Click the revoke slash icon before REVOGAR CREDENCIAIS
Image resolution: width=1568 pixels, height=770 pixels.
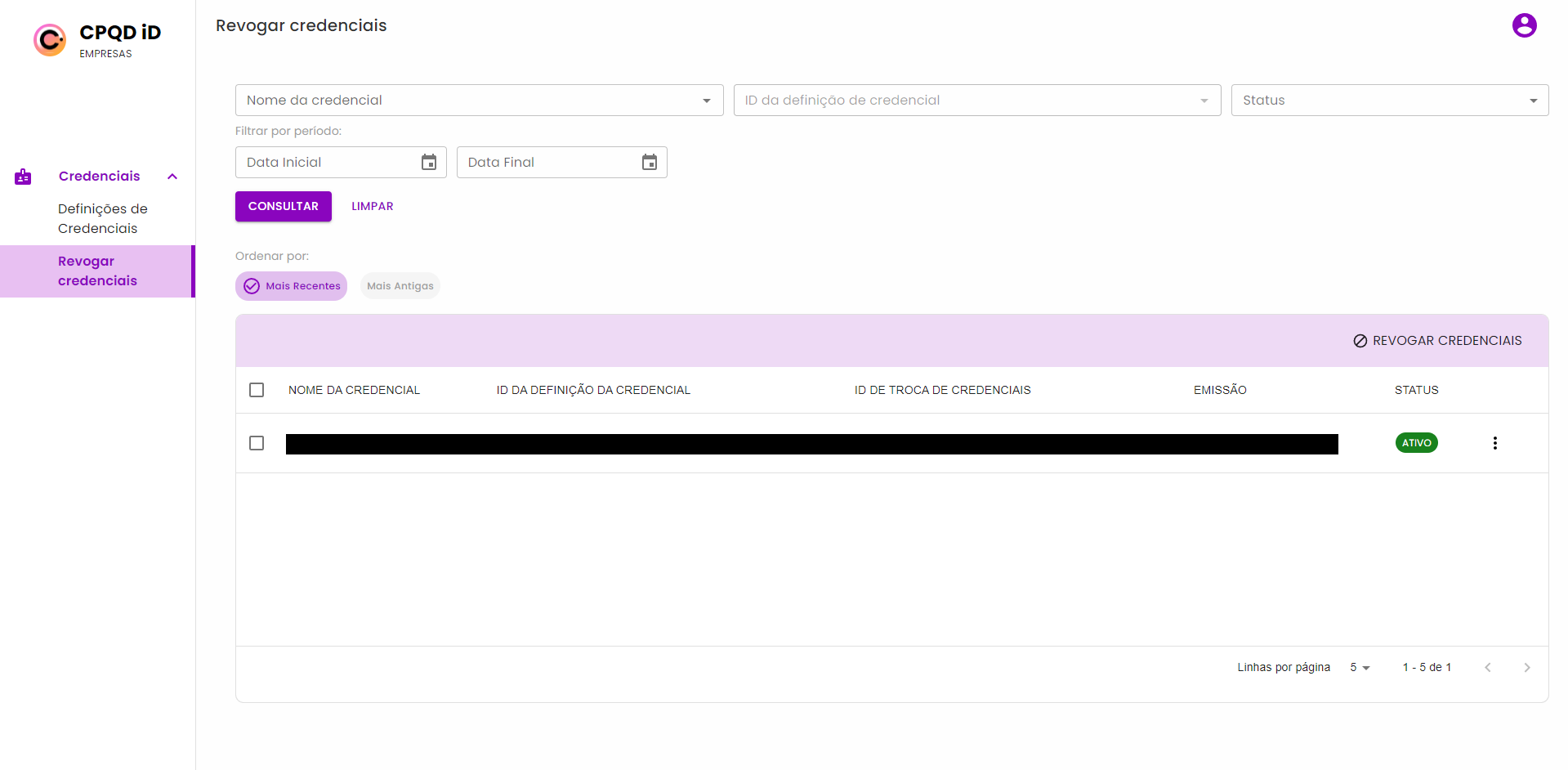coord(1360,340)
